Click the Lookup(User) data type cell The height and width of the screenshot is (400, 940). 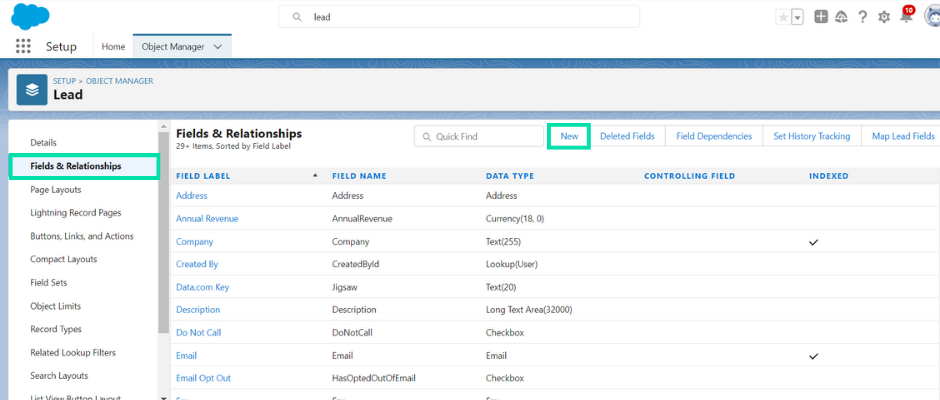pos(511,264)
